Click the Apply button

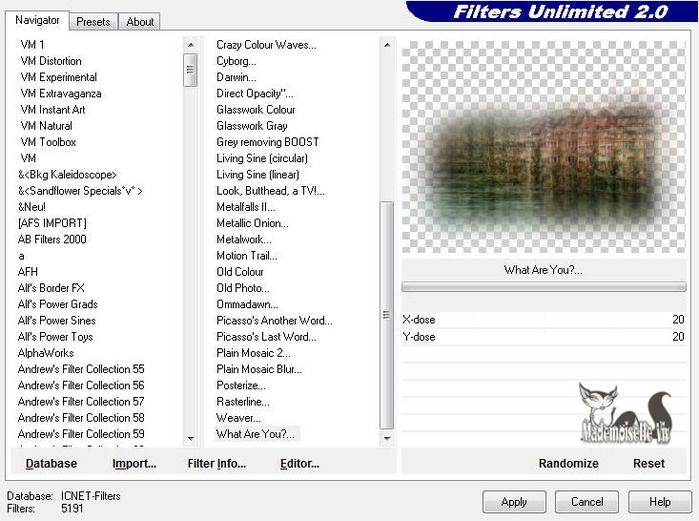[x=514, y=502]
